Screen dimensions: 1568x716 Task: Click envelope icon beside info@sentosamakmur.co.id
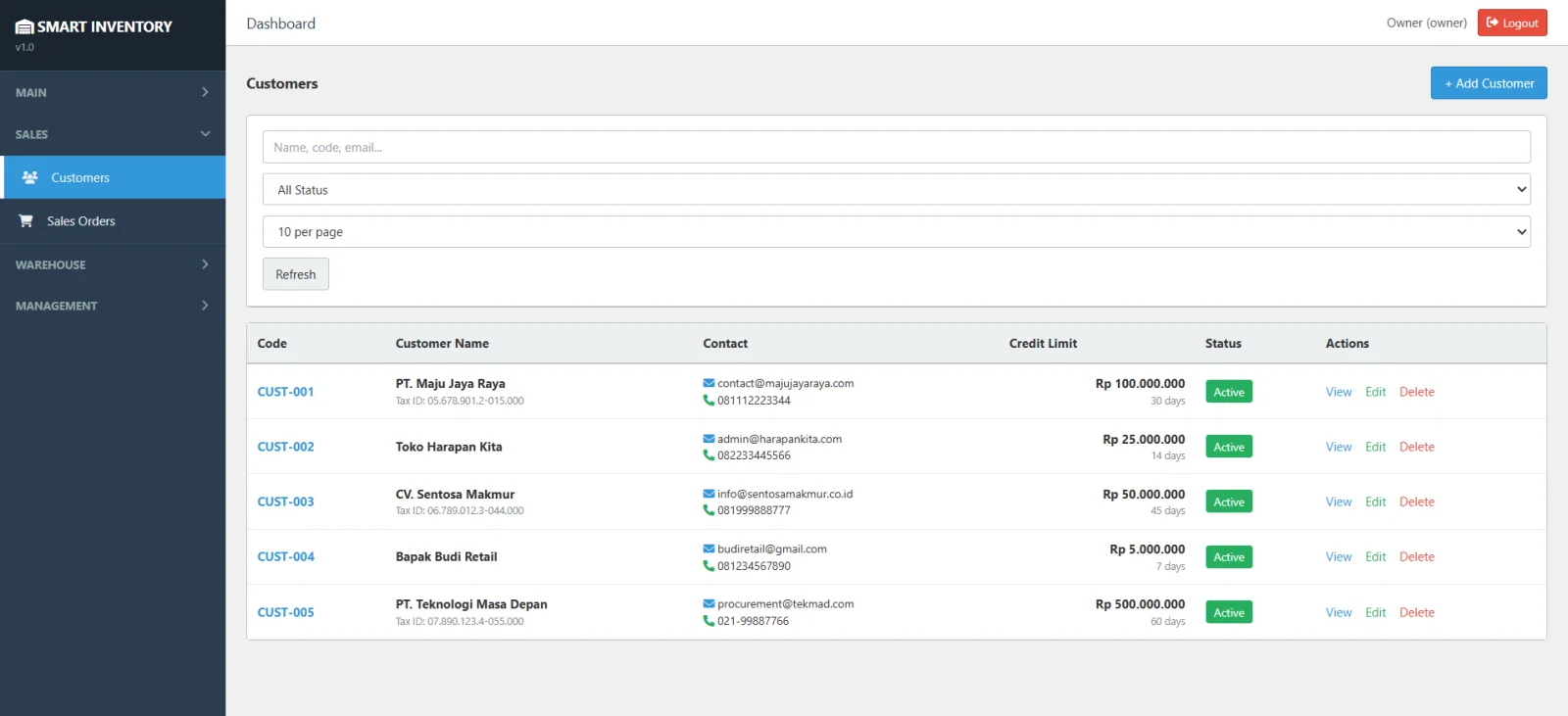[x=709, y=494]
